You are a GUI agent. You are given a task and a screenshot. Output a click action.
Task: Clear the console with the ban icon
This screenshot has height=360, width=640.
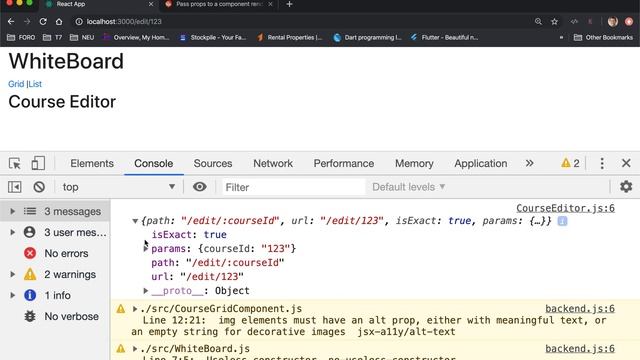39,187
